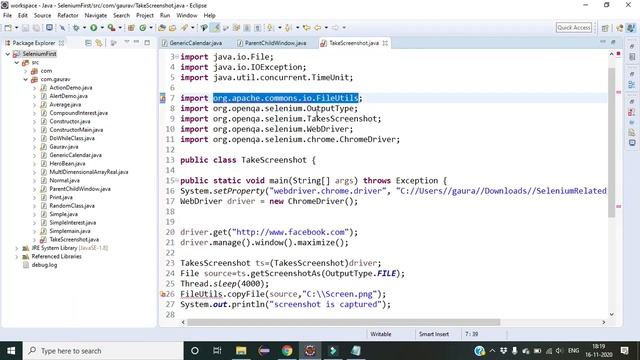Screen dimensions: 640x360
Task: Click the Save toolbar icon
Action: 25,28
